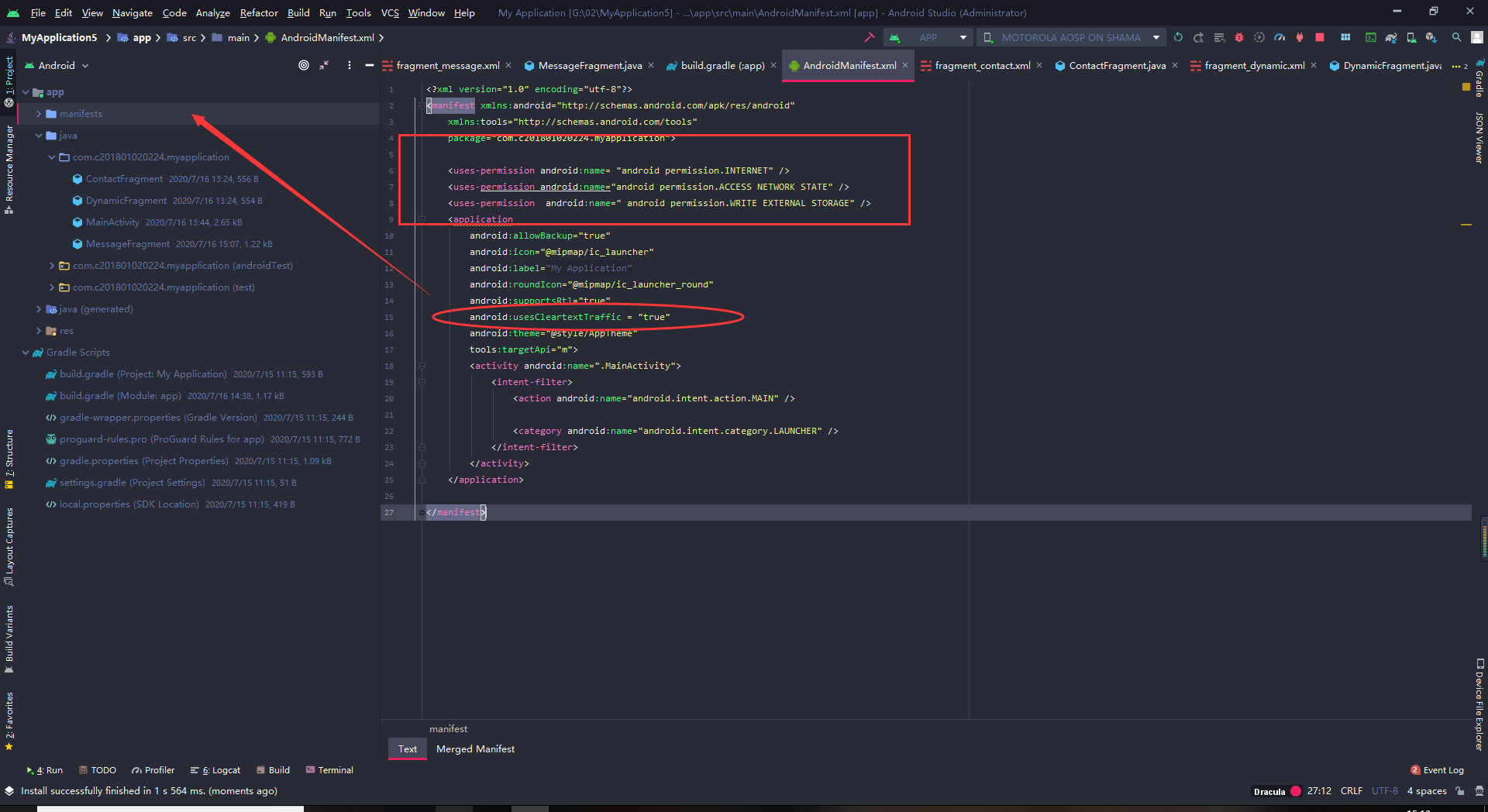This screenshot has height=812, width=1488.
Task: Open the Analyze menu
Action: pyautogui.click(x=212, y=12)
